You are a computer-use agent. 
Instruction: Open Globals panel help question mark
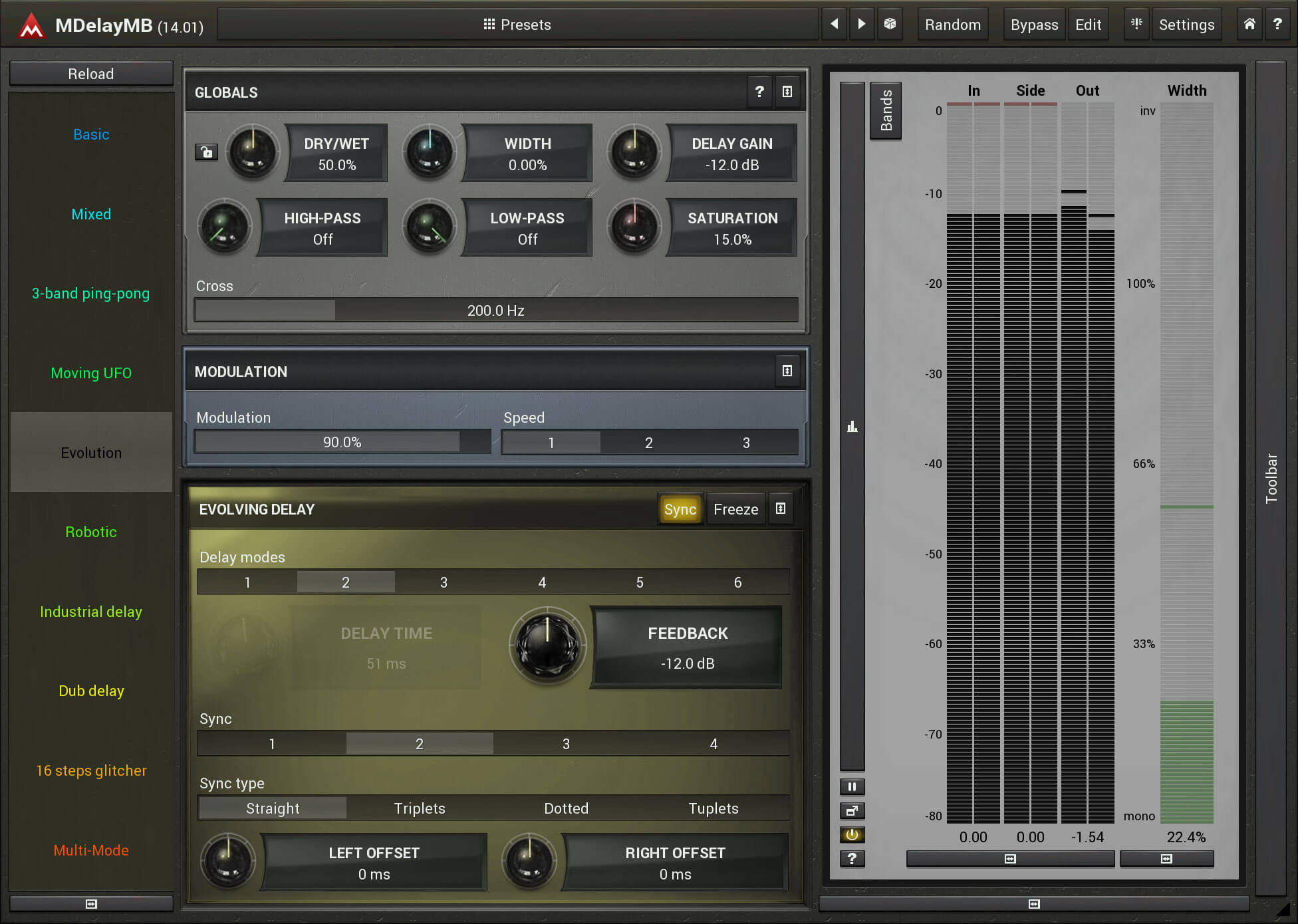tap(759, 92)
